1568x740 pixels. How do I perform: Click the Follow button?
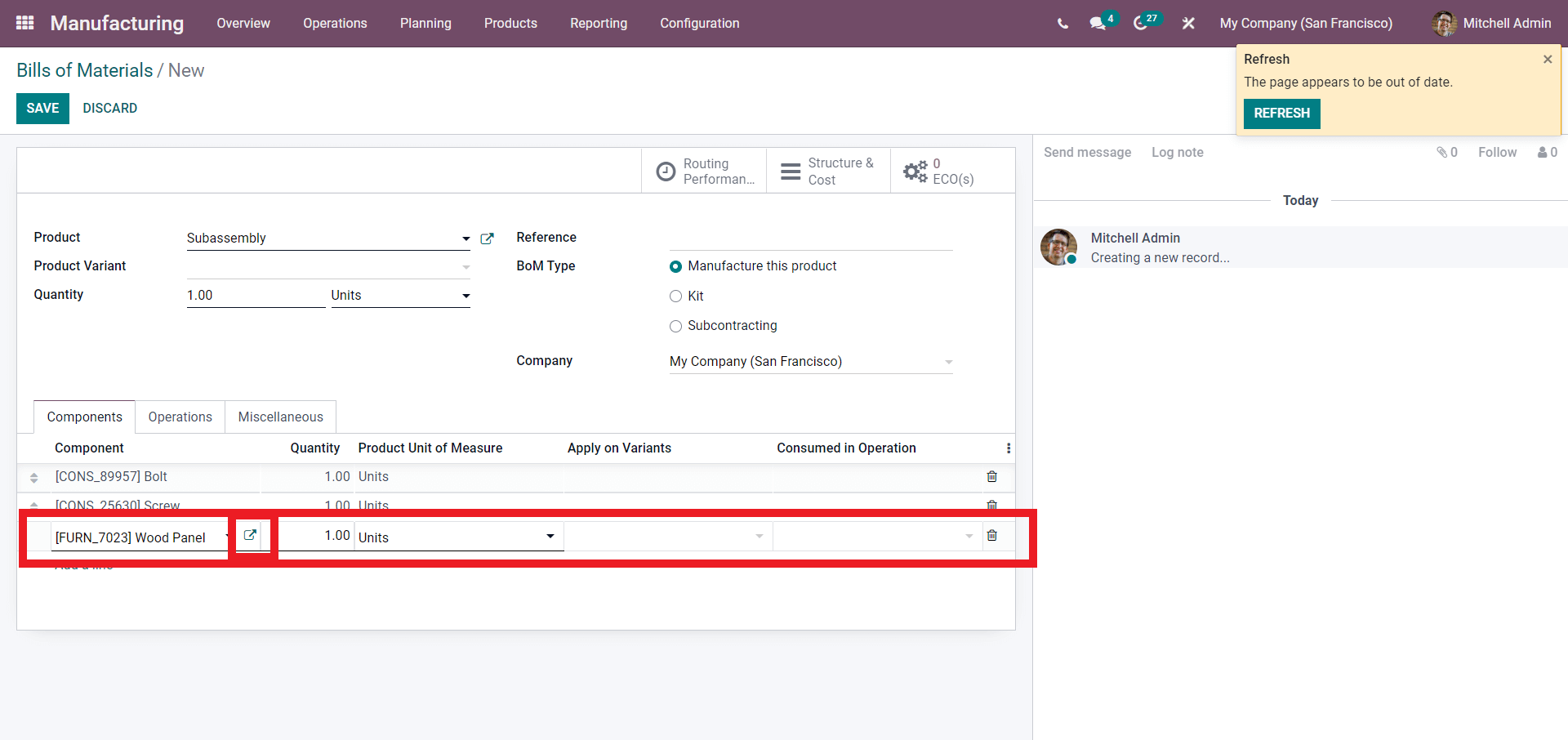[1497, 152]
